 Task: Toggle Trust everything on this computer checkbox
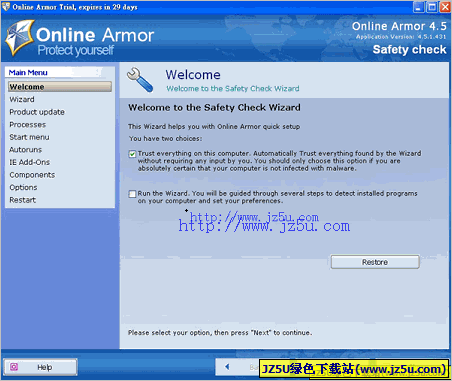(x=132, y=154)
